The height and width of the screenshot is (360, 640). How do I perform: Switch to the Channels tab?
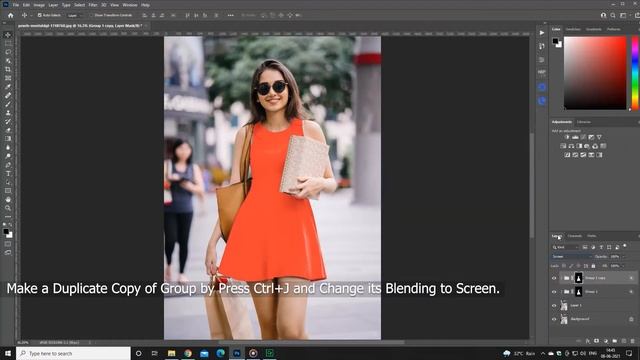(x=575, y=236)
